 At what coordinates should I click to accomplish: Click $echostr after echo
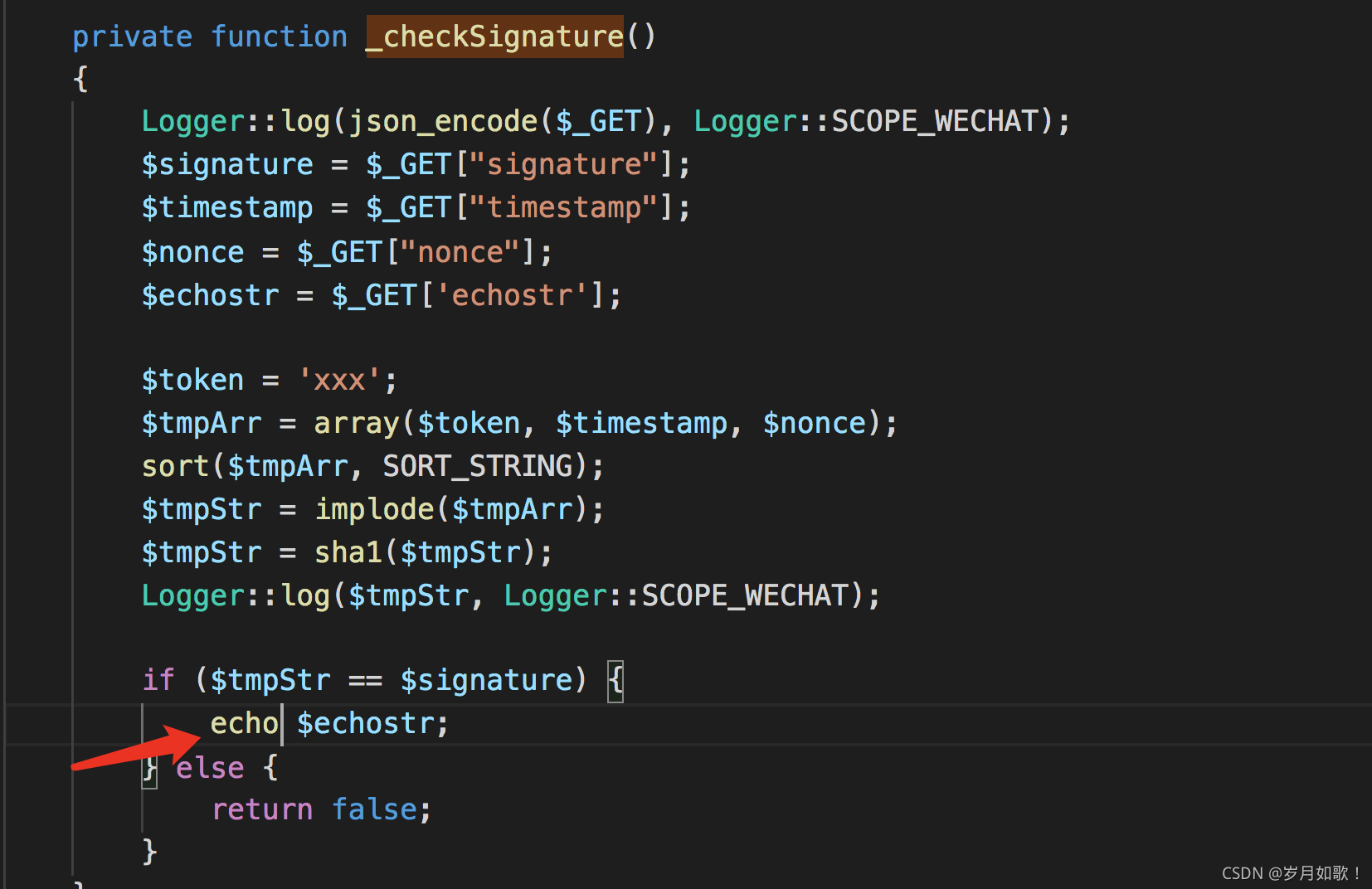(x=366, y=723)
